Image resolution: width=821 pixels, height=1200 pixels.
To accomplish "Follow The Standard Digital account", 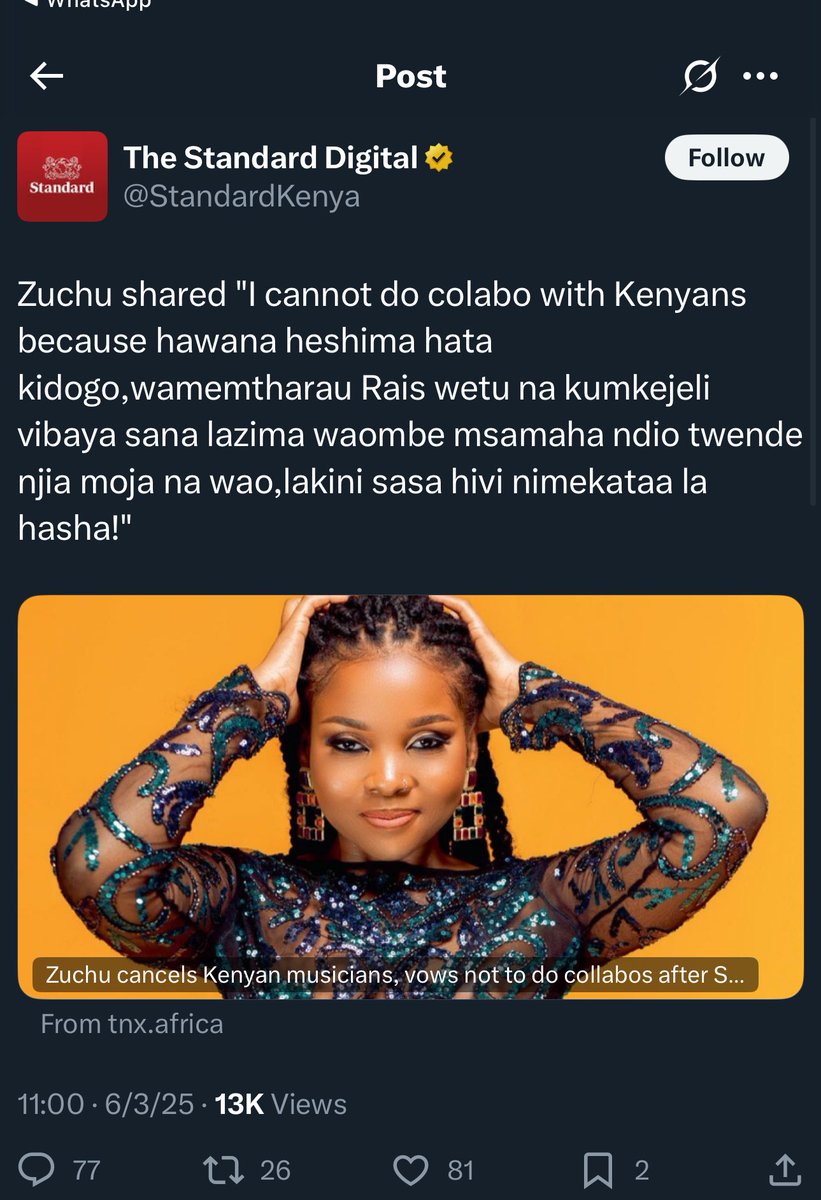I will pyautogui.click(x=727, y=158).
